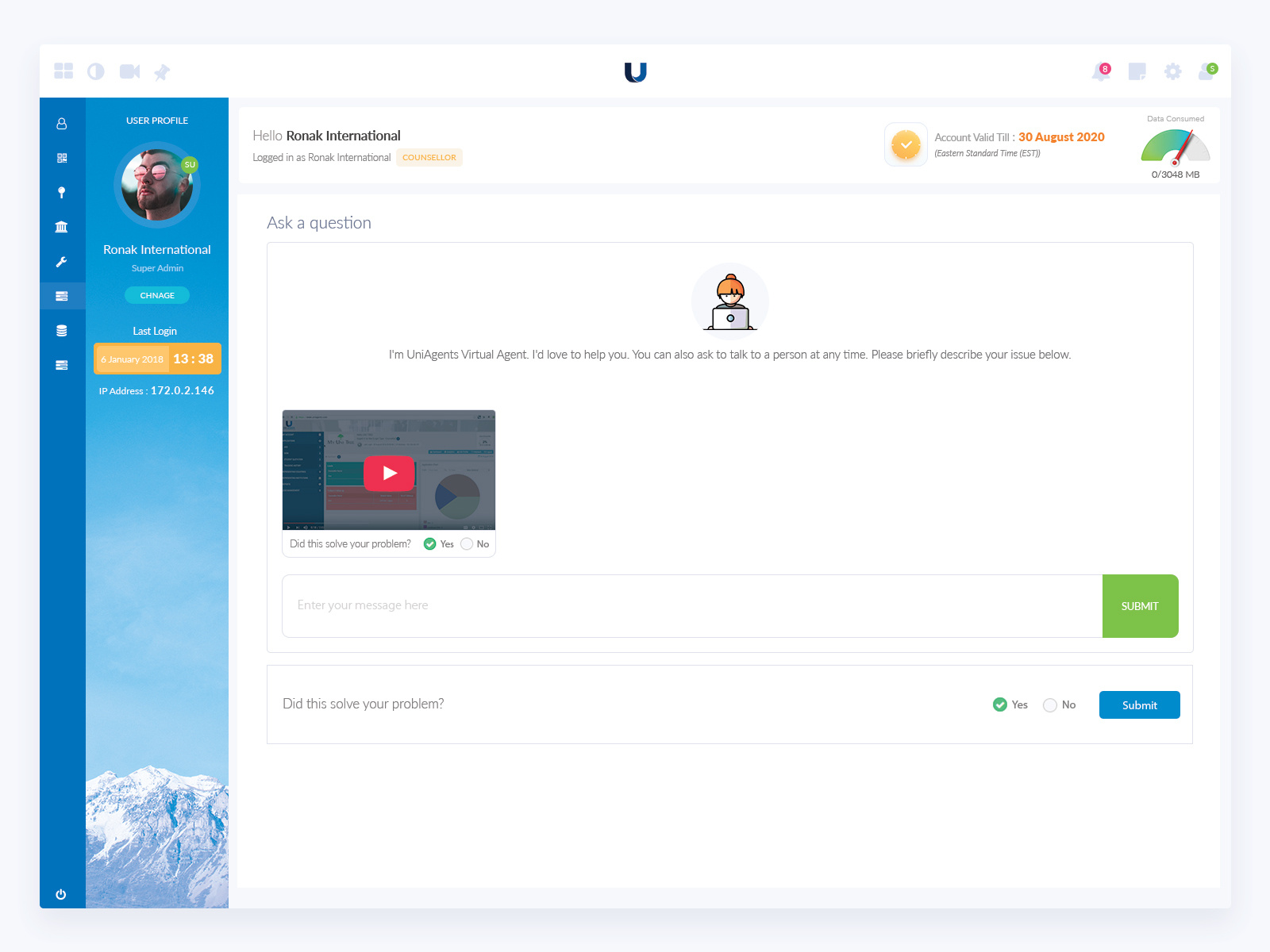Play the embedded tutorial video thumbnail
This screenshot has width=1270, height=952.
388,472
